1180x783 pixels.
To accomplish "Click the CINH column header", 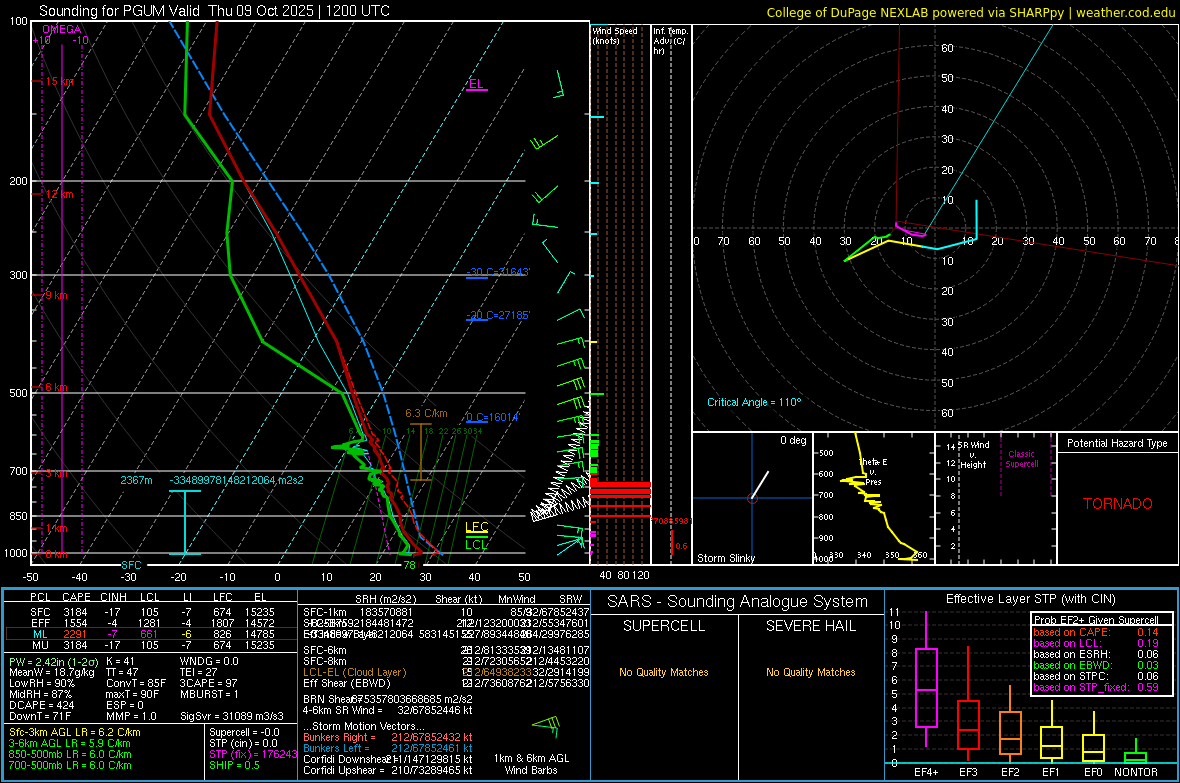I will pos(114,597).
